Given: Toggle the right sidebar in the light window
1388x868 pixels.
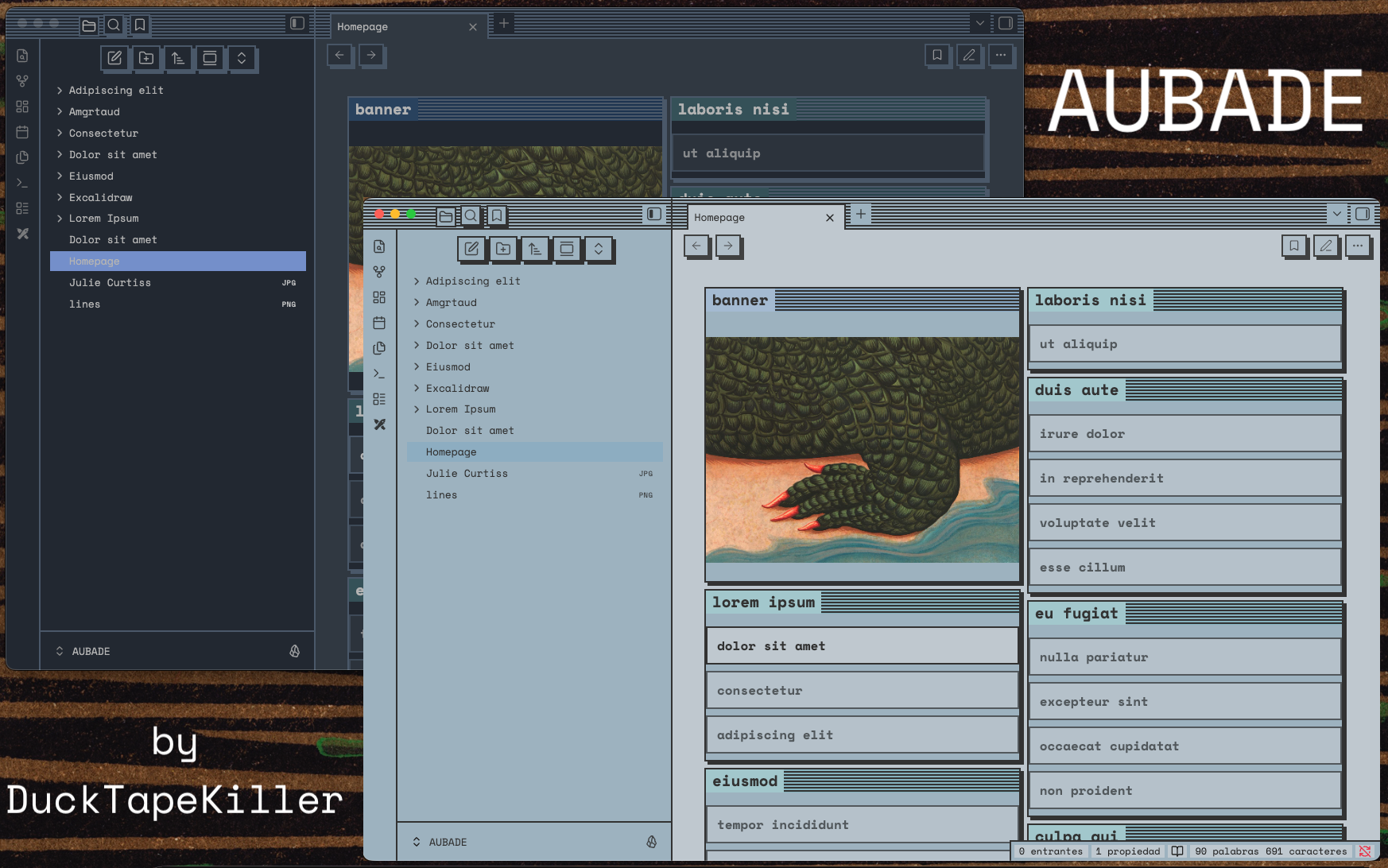Looking at the screenshot, I should point(1363,214).
